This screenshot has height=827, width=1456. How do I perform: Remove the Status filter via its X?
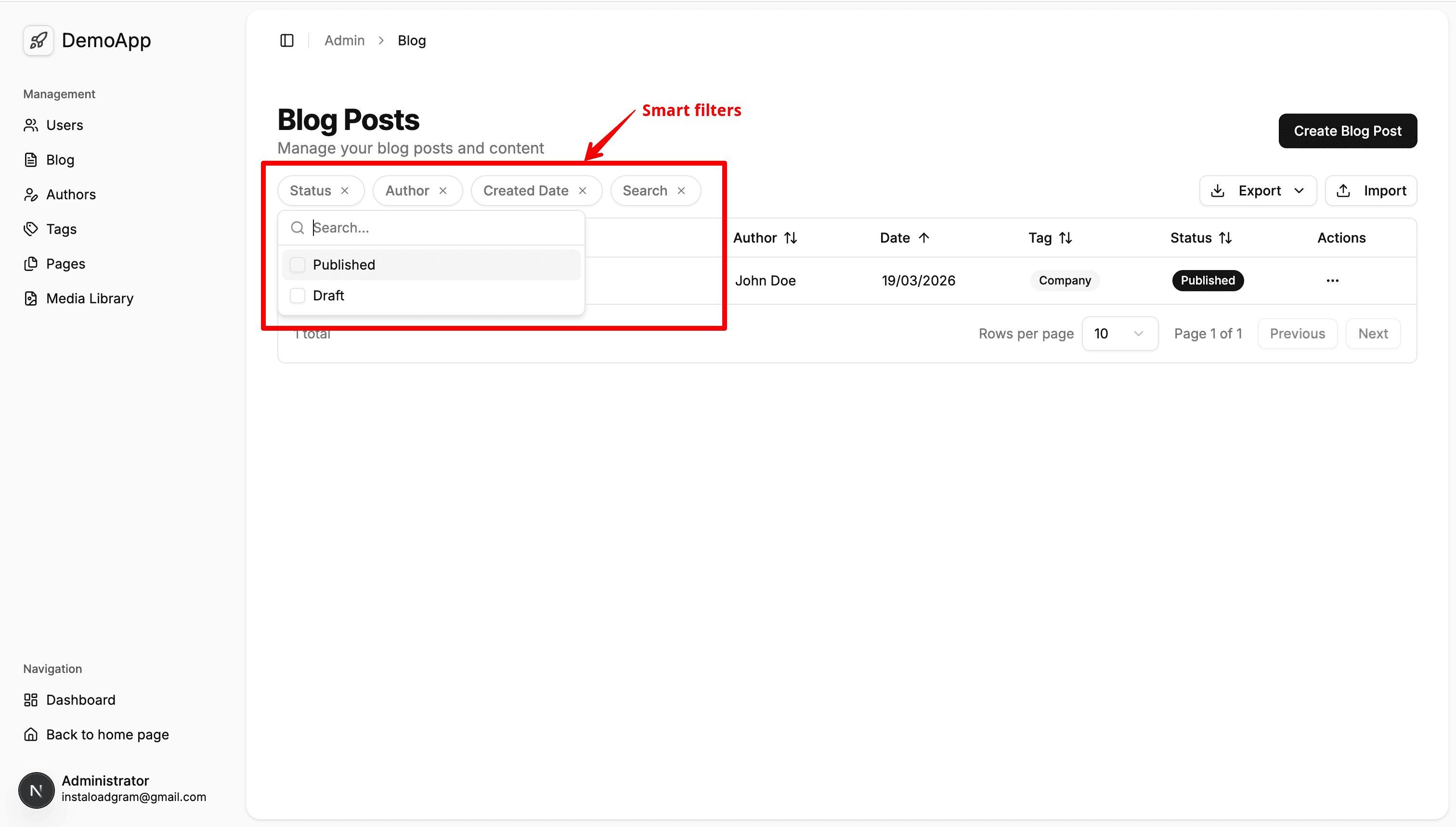point(345,191)
